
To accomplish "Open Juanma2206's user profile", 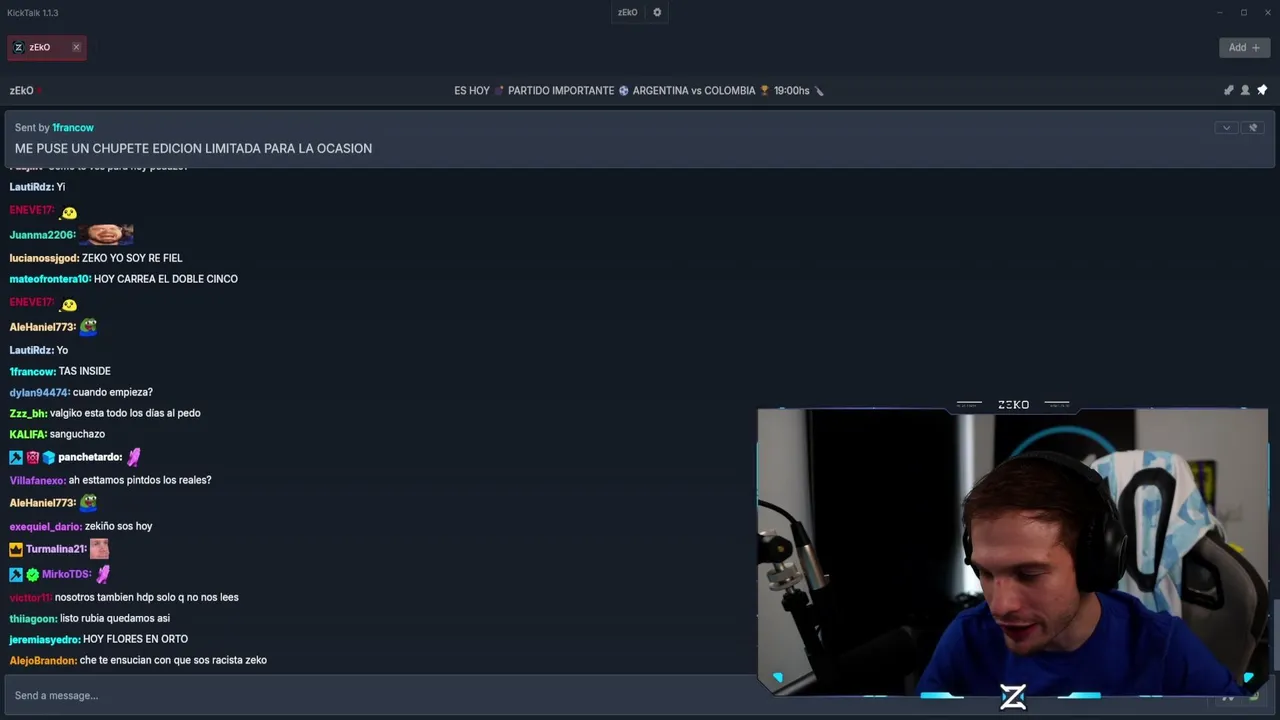I will click(x=43, y=235).
